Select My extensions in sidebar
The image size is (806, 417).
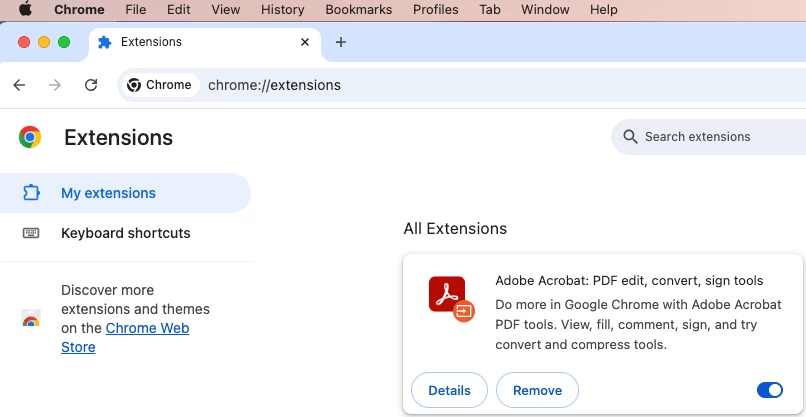125,193
